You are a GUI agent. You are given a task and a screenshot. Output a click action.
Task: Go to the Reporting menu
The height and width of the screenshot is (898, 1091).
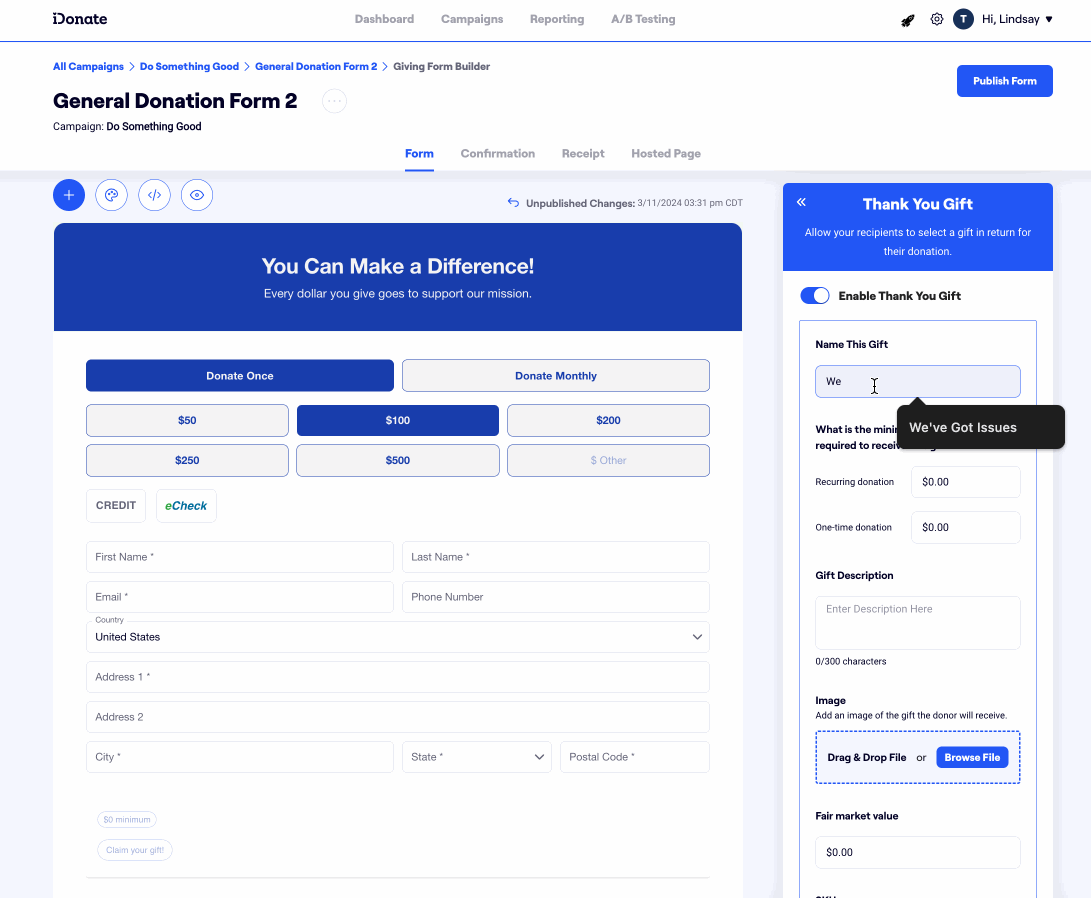pyautogui.click(x=557, y=19)
